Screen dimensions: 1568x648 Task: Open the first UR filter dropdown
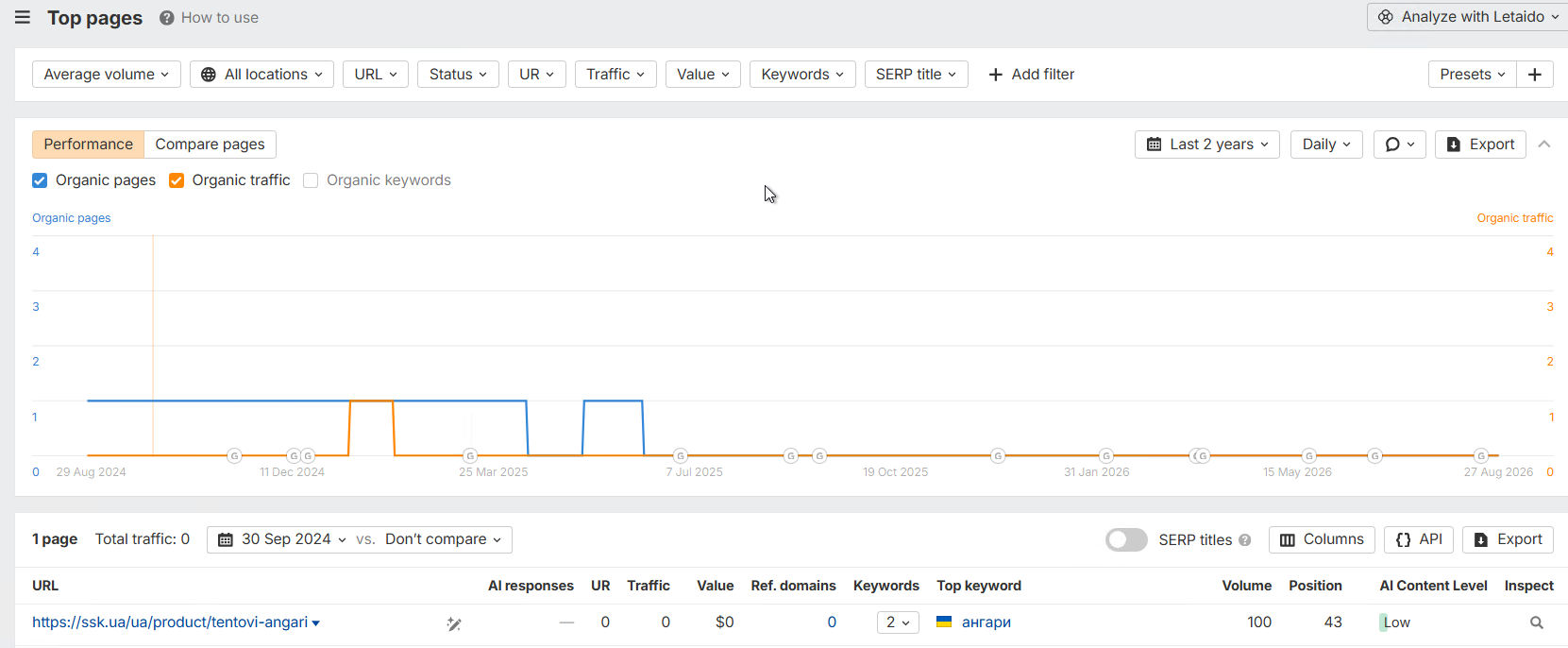coord(537,75)
